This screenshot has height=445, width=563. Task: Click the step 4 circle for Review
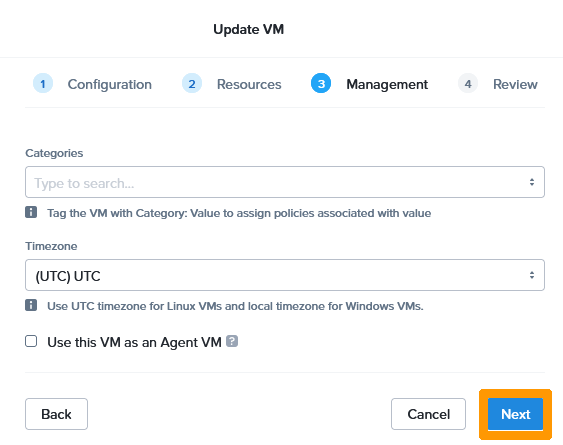[468, 84]
